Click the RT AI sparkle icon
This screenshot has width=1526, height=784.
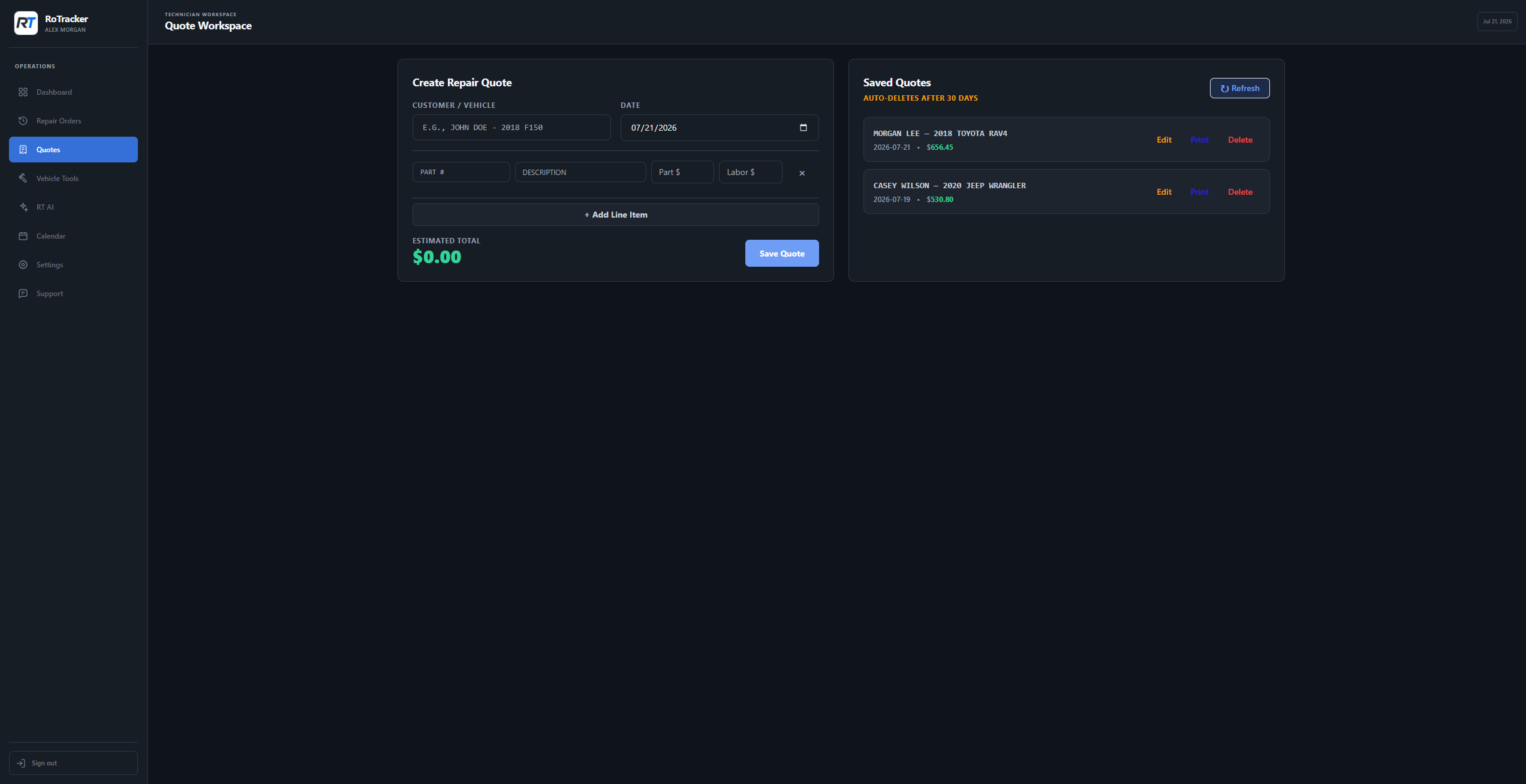point(23,207)
